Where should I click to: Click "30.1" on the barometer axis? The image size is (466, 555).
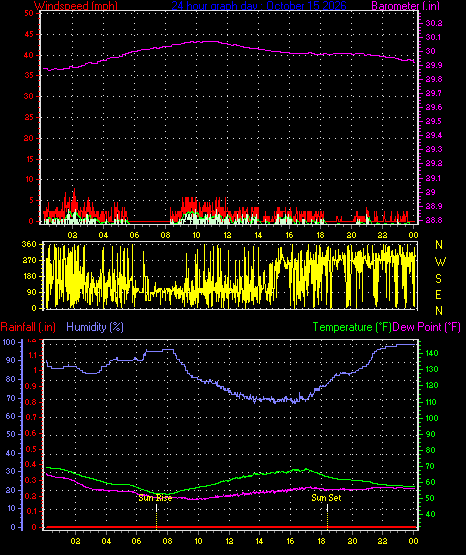coord(433,38)
